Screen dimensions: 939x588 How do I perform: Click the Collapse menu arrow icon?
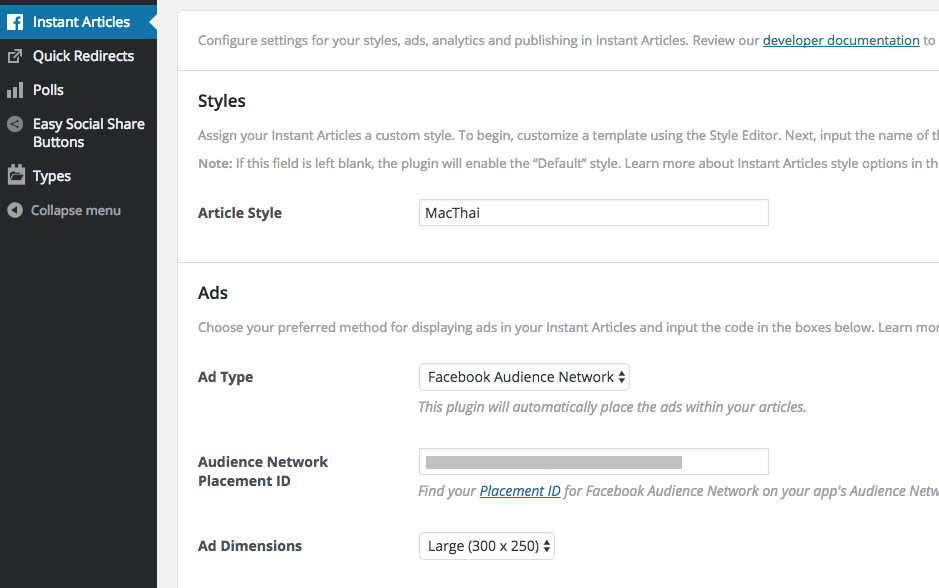[x=14, y=210]
